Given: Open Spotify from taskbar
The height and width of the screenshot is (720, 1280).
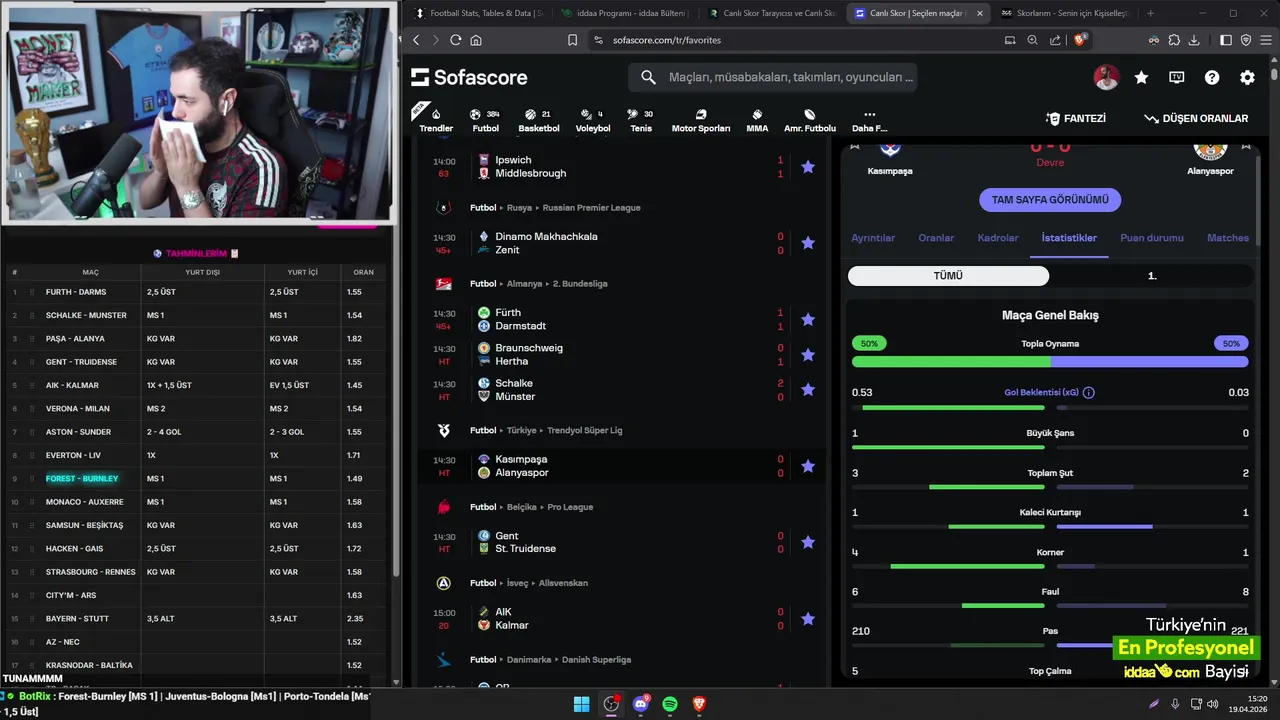Looking at the screenshot, I should click(670, 704).
